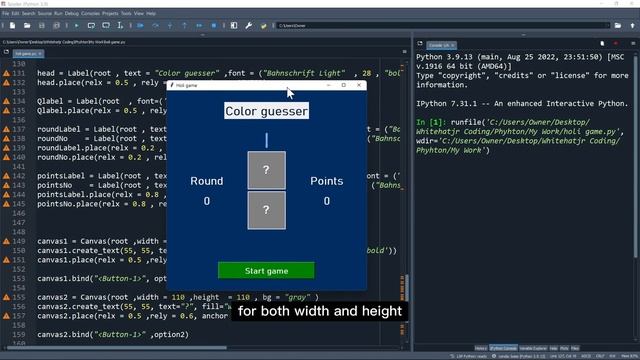This screenshot has height=360, width=640.
Task: Run the current cell
Action: 91,26
